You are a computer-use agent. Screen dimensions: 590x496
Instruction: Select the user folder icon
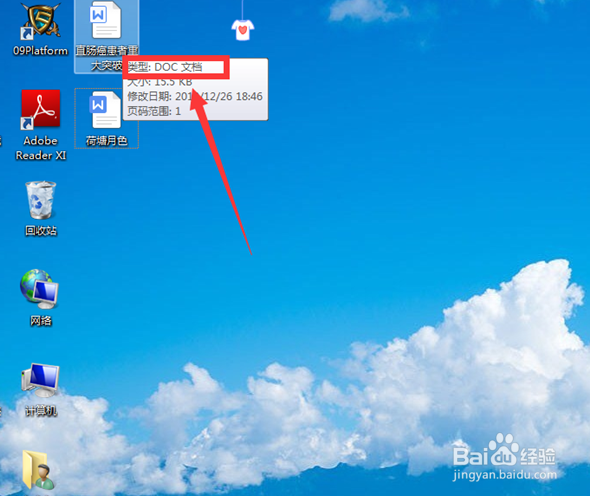click(x=38, y=470)
